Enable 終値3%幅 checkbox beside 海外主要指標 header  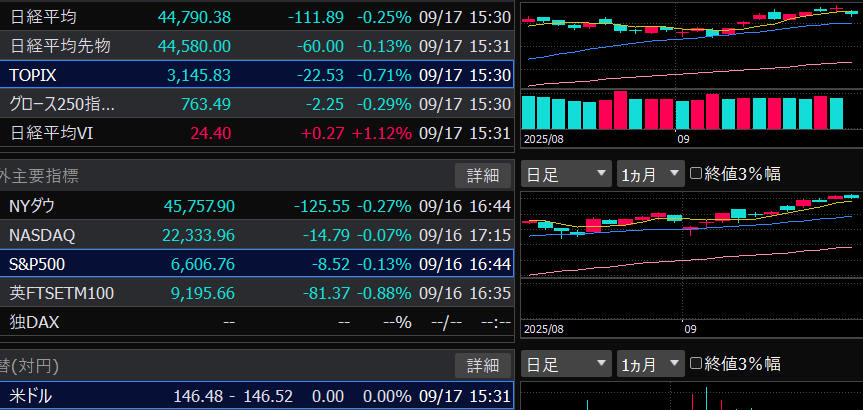pos(697,174)
